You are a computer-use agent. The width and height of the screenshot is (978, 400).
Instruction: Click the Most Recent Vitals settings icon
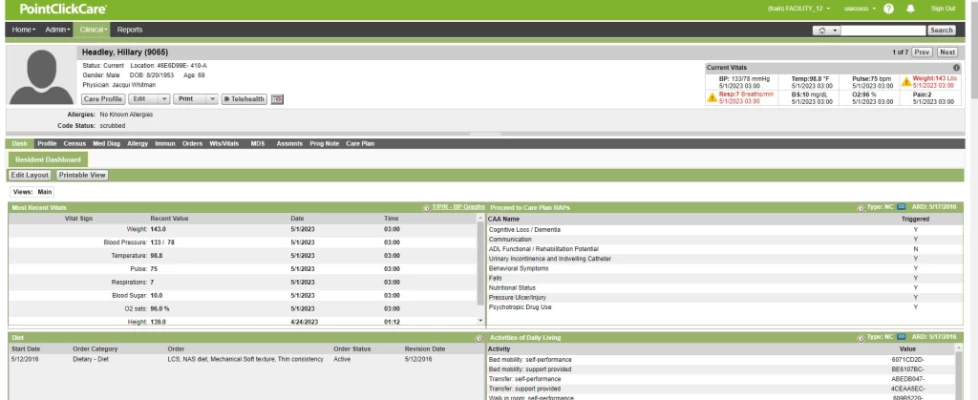pos(428,207)
